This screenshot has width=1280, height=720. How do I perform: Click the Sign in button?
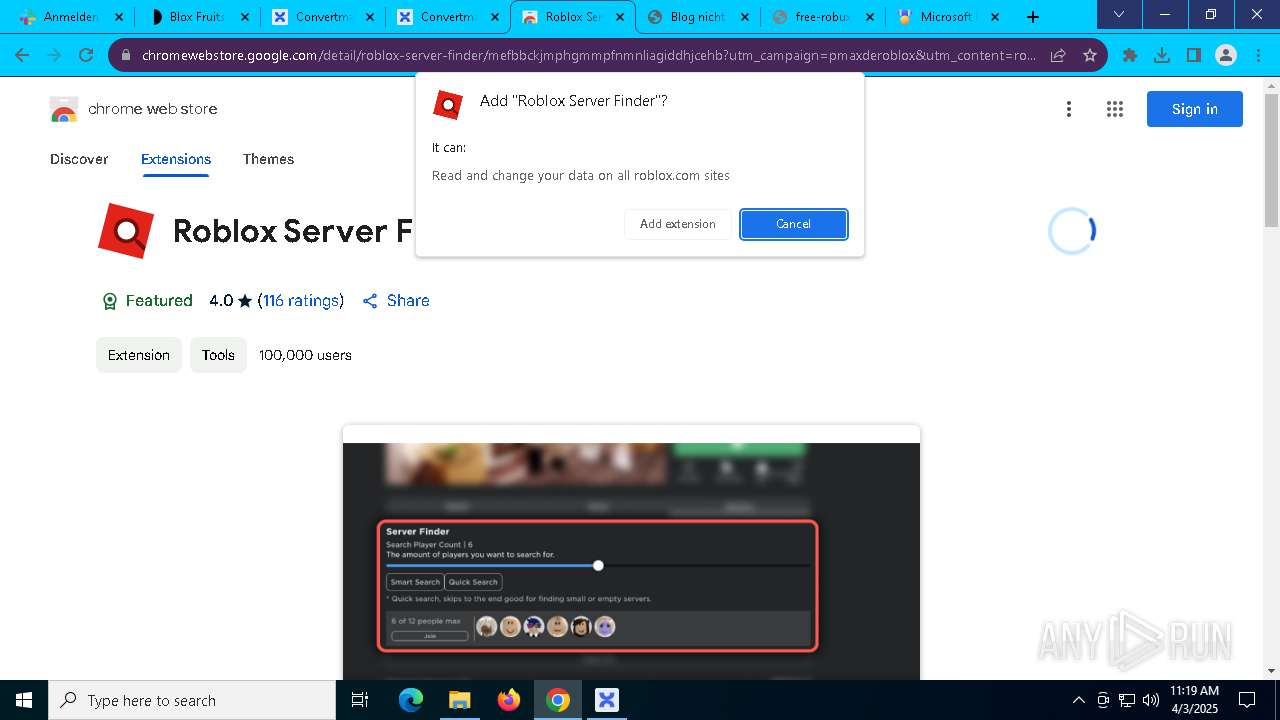click(x=1194, y=109)
